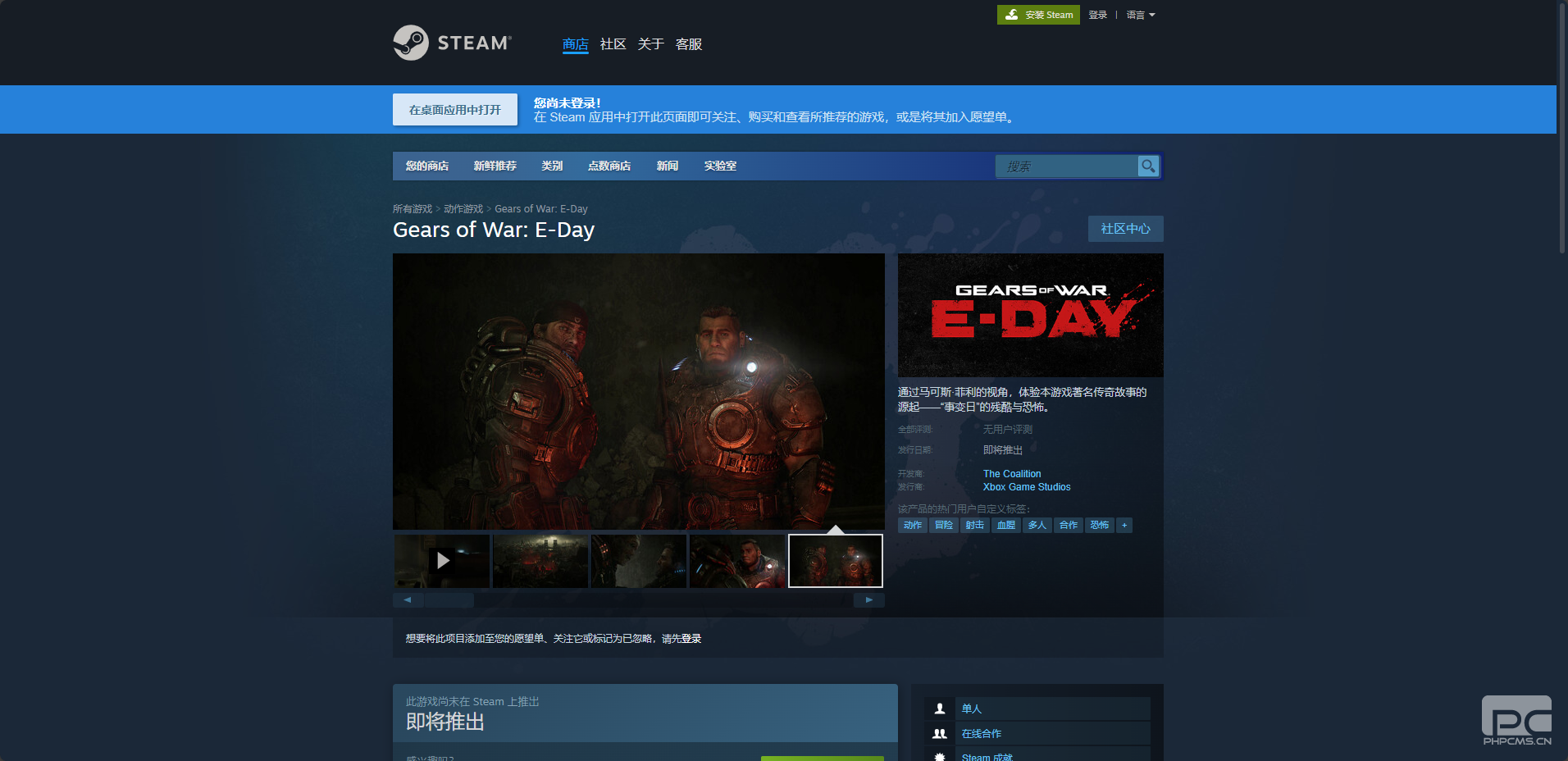The image size is (1568, 761).
Task: Click the 射击 shooter tag
Action: pyautogui.click(x=975, y=525)
